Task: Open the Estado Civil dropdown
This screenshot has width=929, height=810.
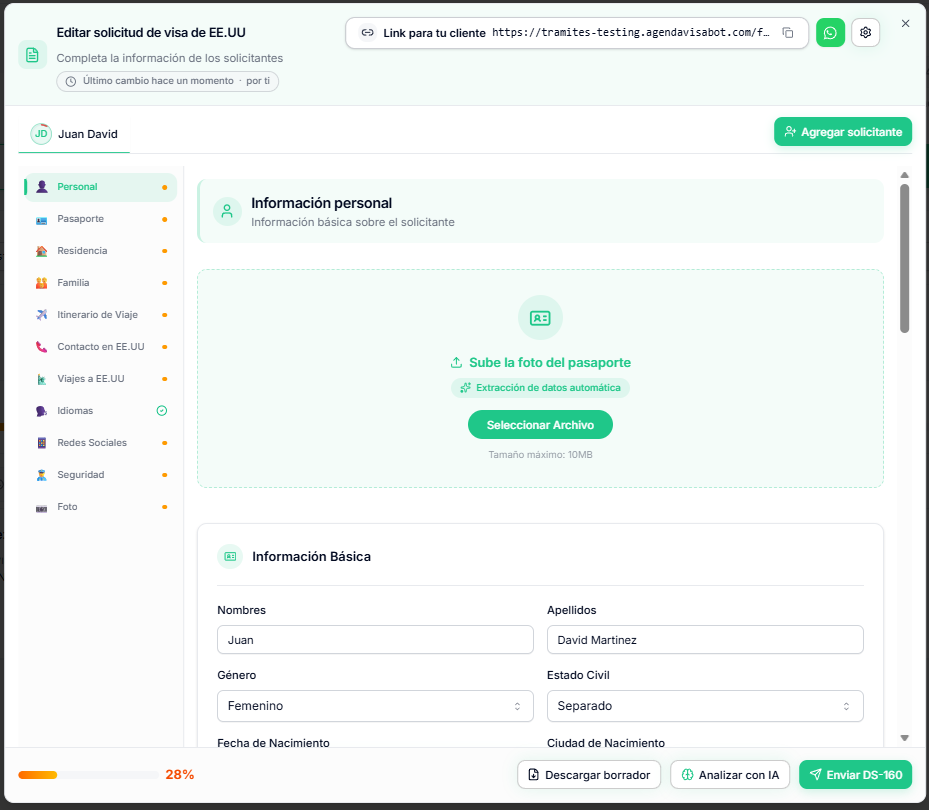Action: click(x=705, y=706)
